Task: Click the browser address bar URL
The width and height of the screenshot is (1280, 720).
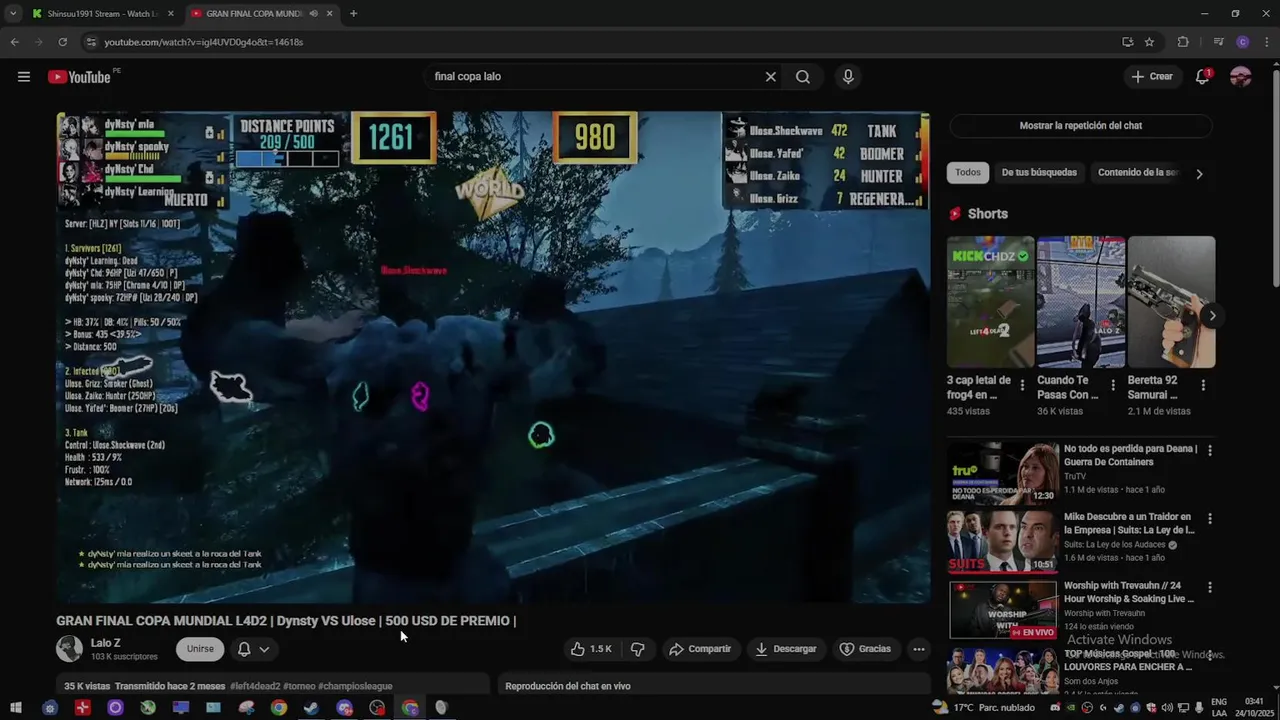Action: [x=204, y=42]
